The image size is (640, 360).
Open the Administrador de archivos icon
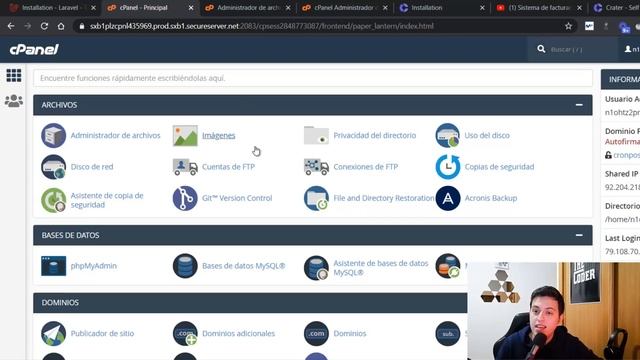point(53,136)
